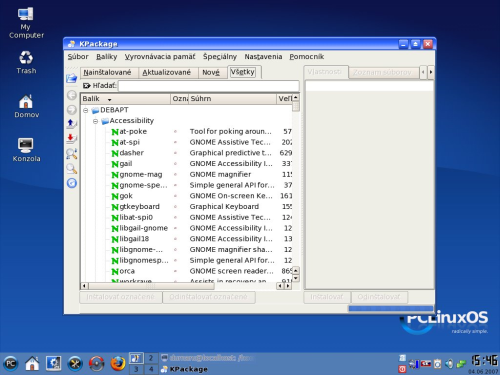Select the Konzola desktop icon
500x375 pixels.
coord(26,150)
